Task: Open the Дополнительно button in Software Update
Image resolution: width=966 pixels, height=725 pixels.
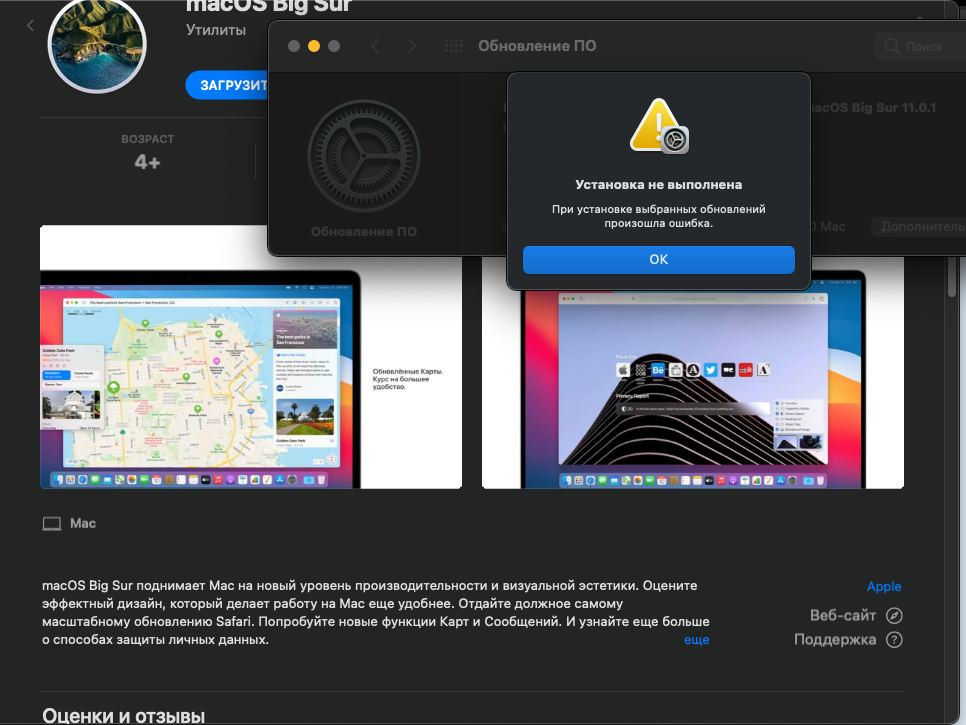Action: [x=919, y=227]
